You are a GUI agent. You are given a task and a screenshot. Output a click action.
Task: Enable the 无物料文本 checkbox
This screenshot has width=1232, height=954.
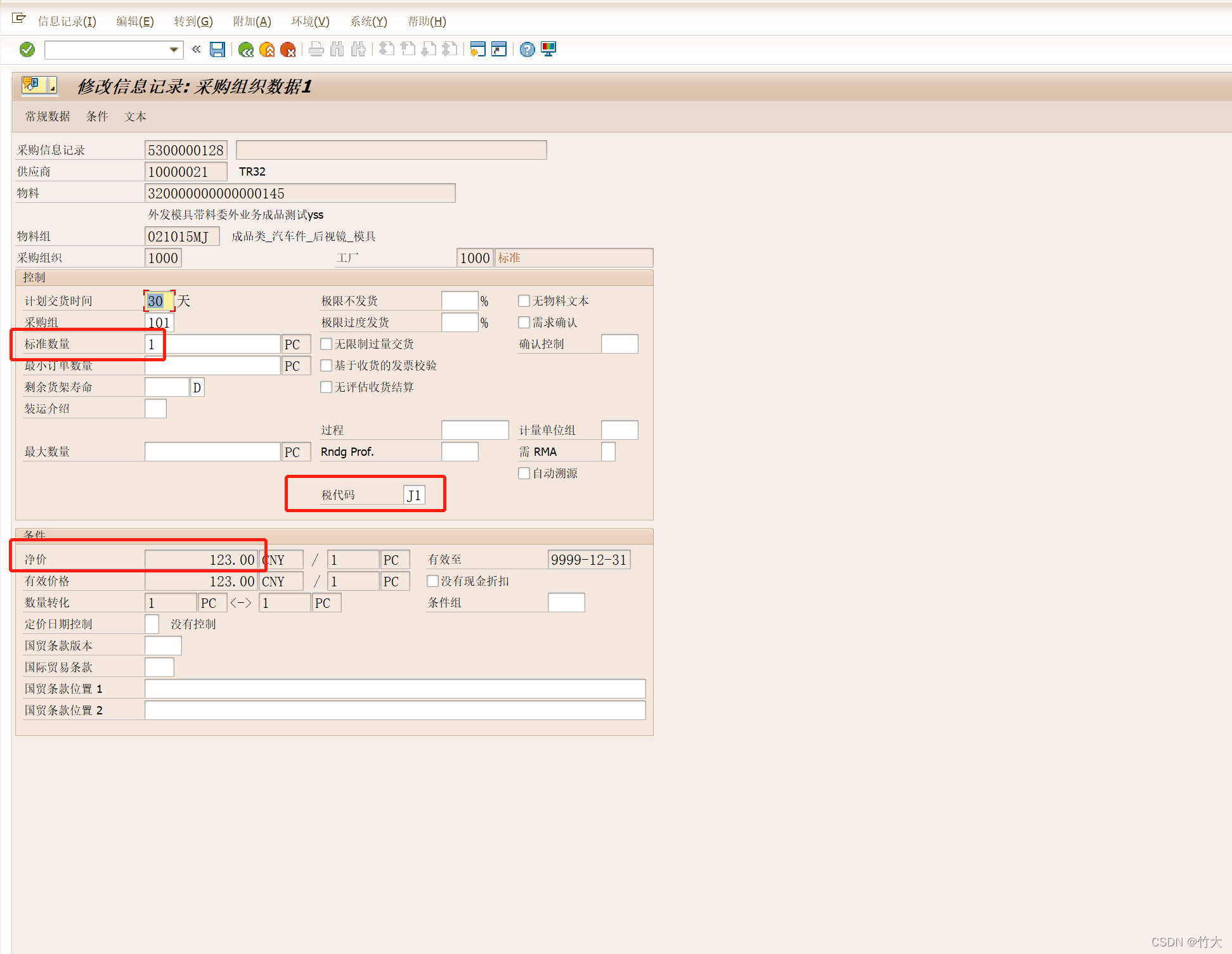[x=524, y=301]
